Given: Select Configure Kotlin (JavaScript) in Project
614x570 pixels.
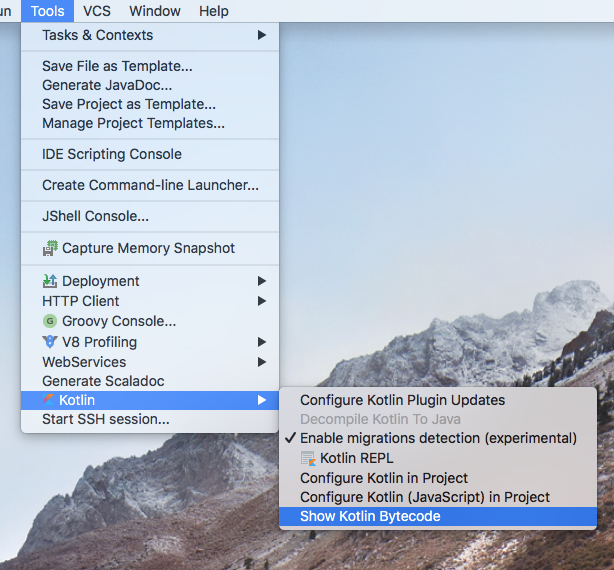Looking at the screenshot, I should coord(438,497).
